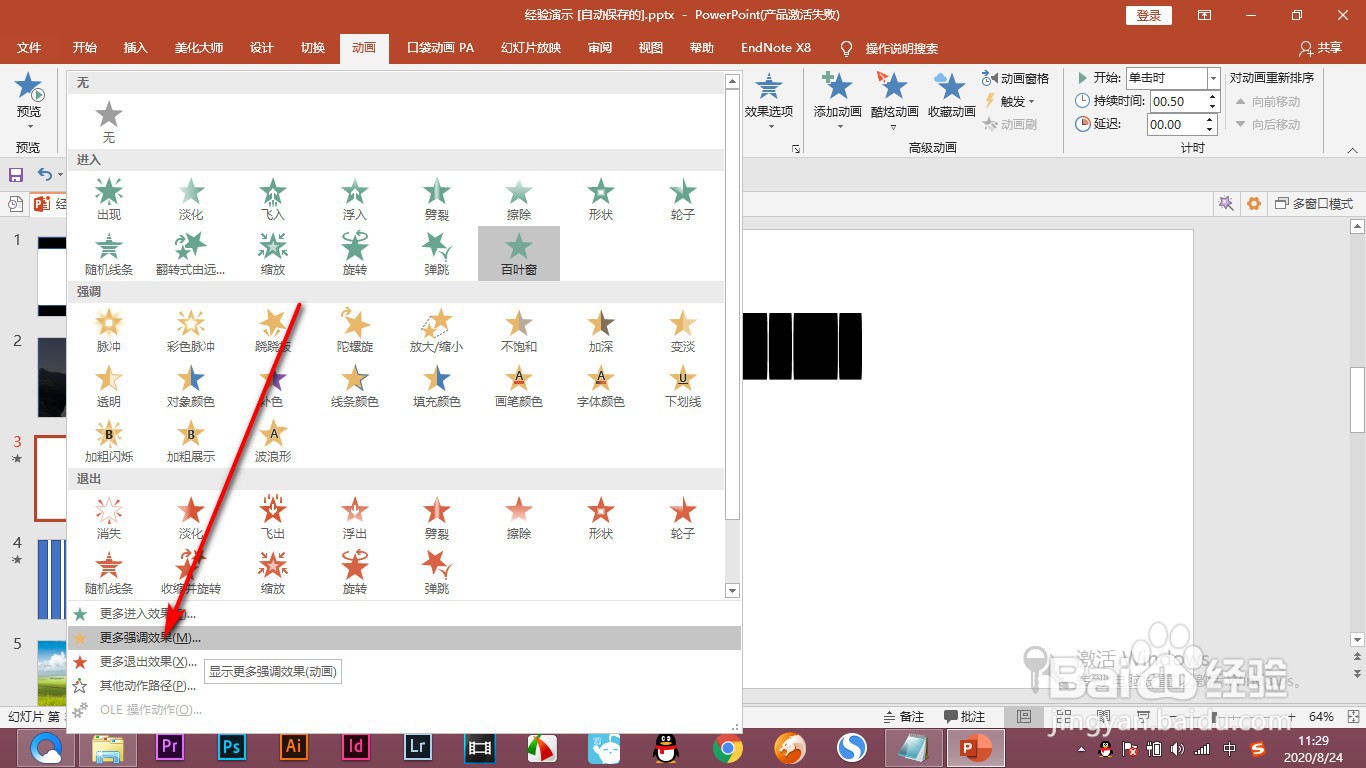The height and width of the screenshot is (768, 1366).
Task: Open the 文件 tab
Action: (29, 47)
